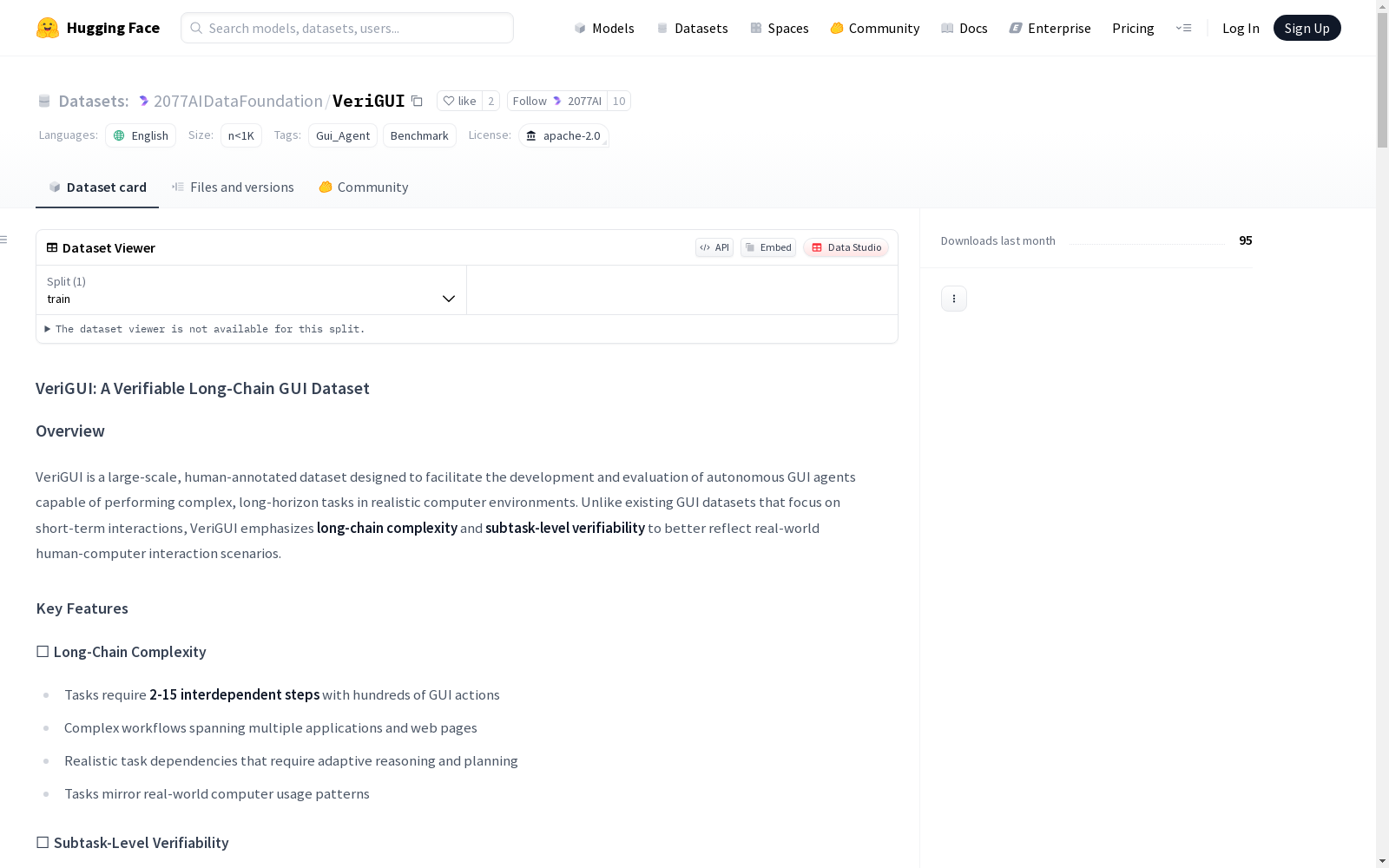
Task: Like the VeriGUI dataset
Action: 459,101
